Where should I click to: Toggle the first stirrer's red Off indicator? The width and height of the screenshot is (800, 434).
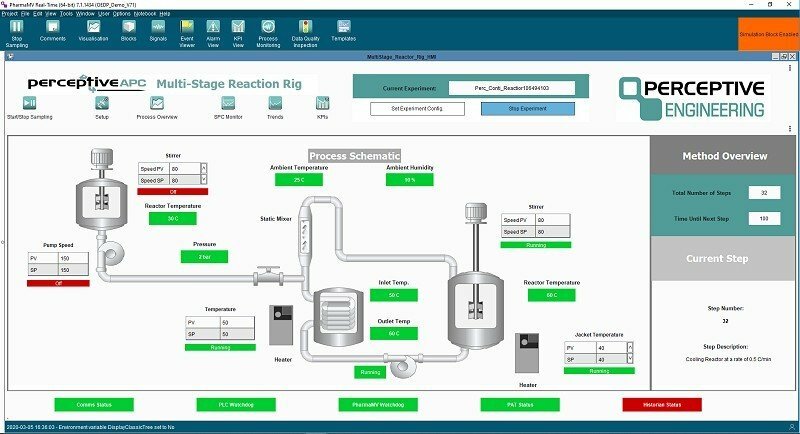tap(172, 192)
